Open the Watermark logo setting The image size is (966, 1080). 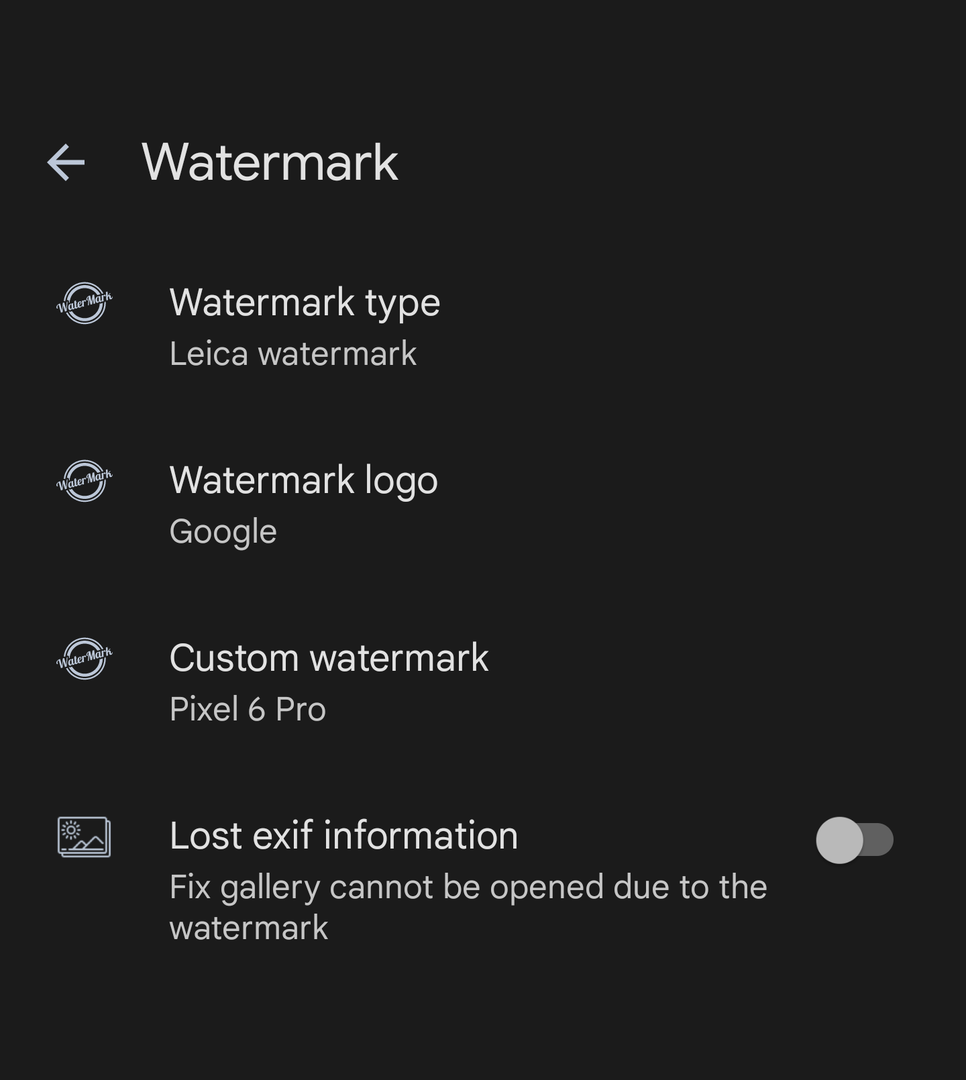tap(303, 480)
